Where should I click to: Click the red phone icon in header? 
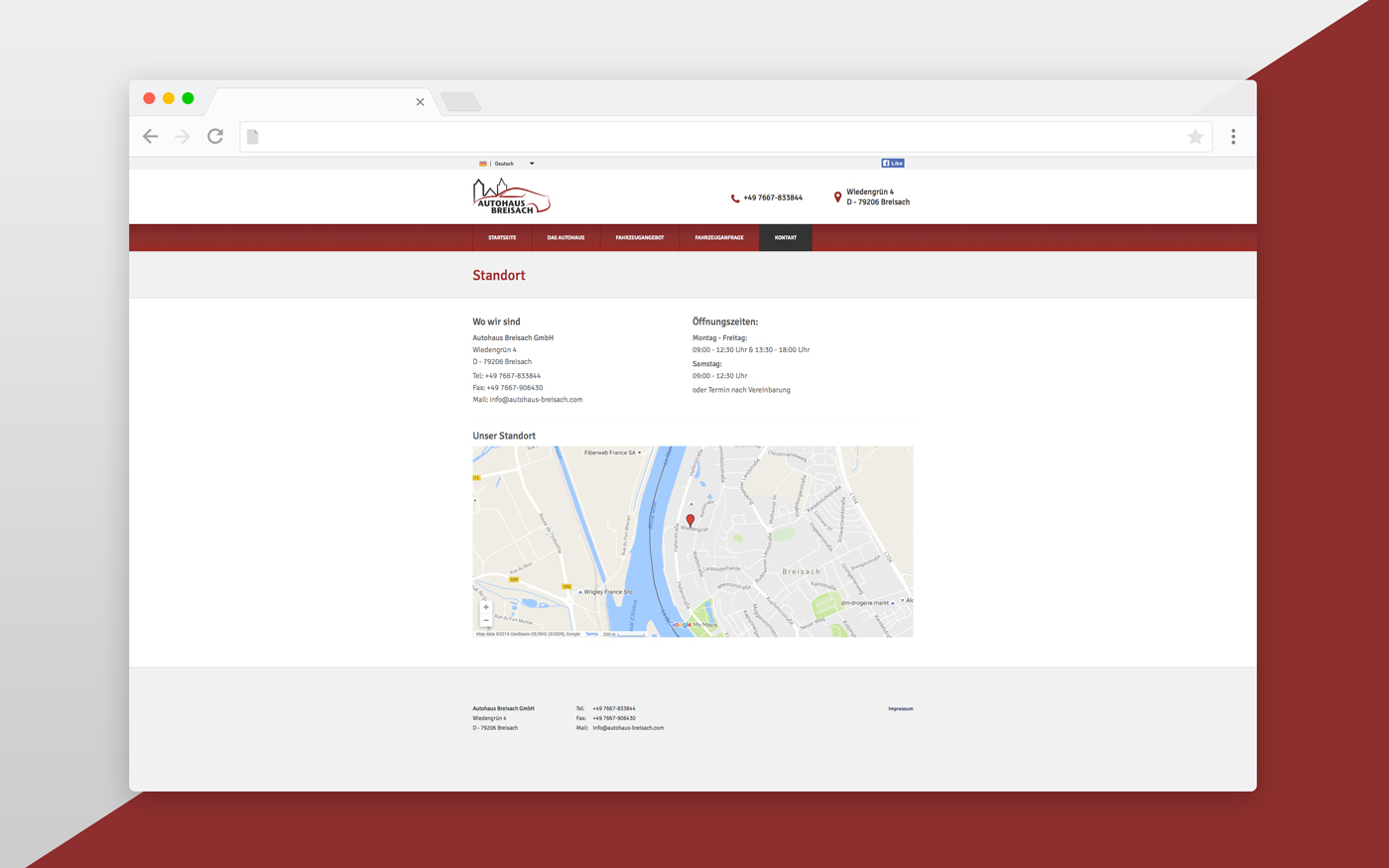click(735, 198)
